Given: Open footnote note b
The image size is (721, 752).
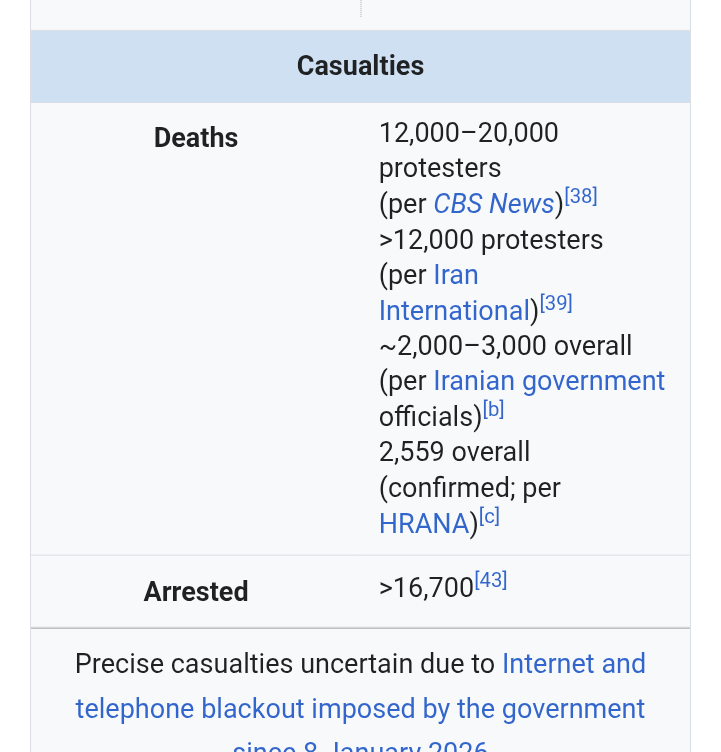Looking at the screenshot, I should click(493, 409).
